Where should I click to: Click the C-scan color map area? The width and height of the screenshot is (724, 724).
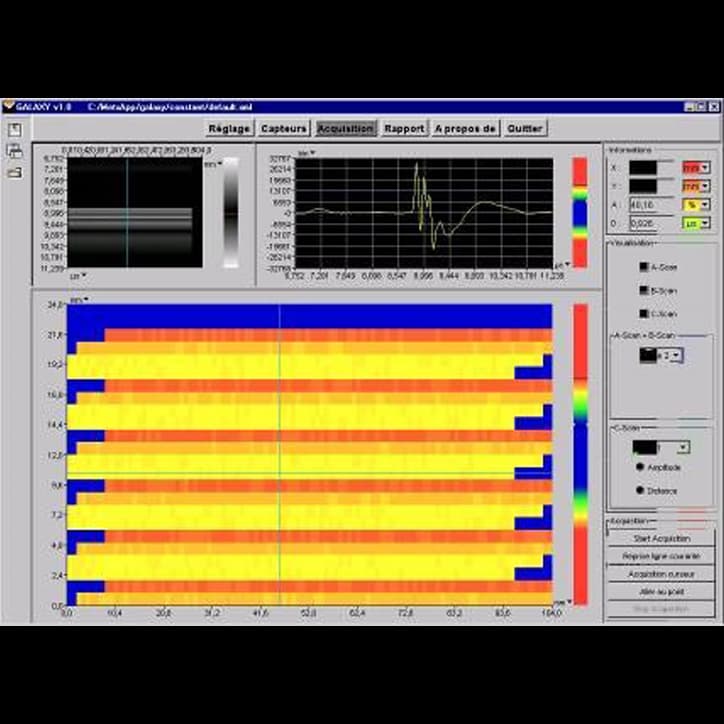coord(309,454)
